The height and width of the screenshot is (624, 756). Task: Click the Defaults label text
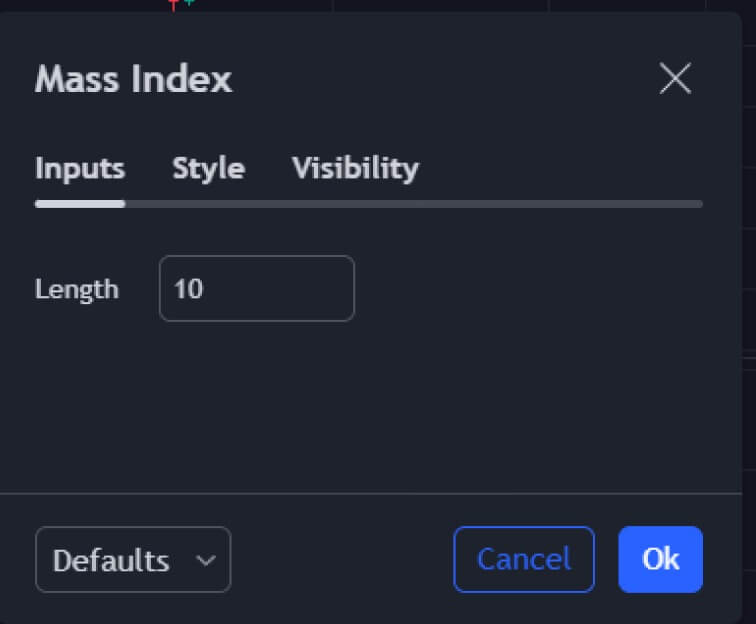(x=110, y=560)
